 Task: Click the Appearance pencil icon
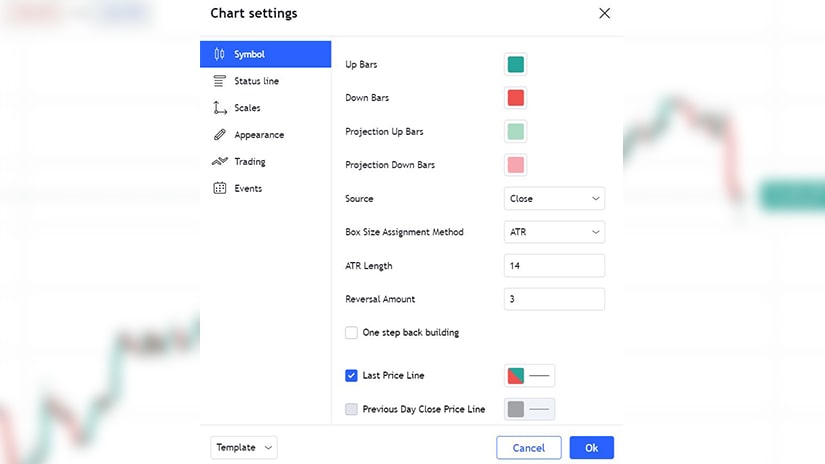(219, 135)
